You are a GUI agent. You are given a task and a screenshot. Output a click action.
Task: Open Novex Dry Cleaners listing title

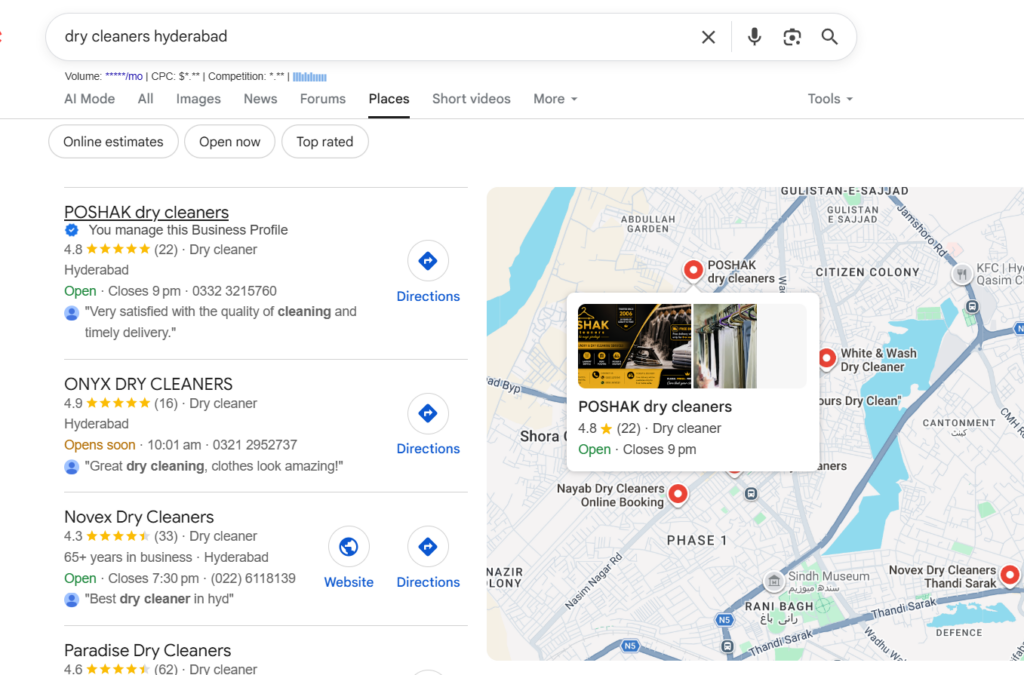139,517
